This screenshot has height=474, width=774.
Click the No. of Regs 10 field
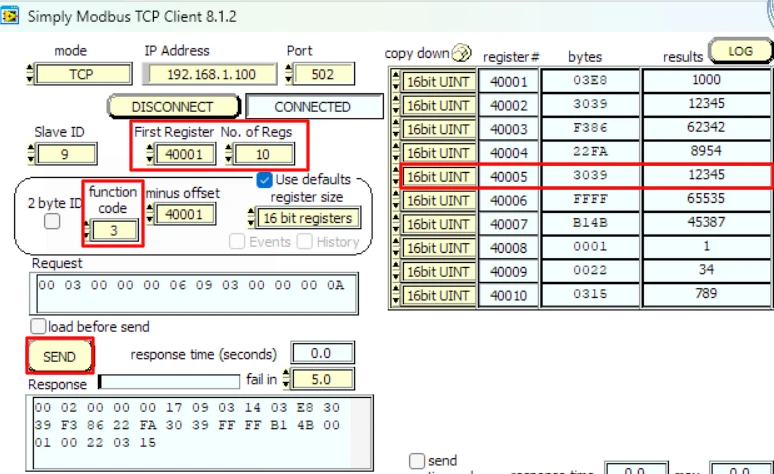(264, 154)
